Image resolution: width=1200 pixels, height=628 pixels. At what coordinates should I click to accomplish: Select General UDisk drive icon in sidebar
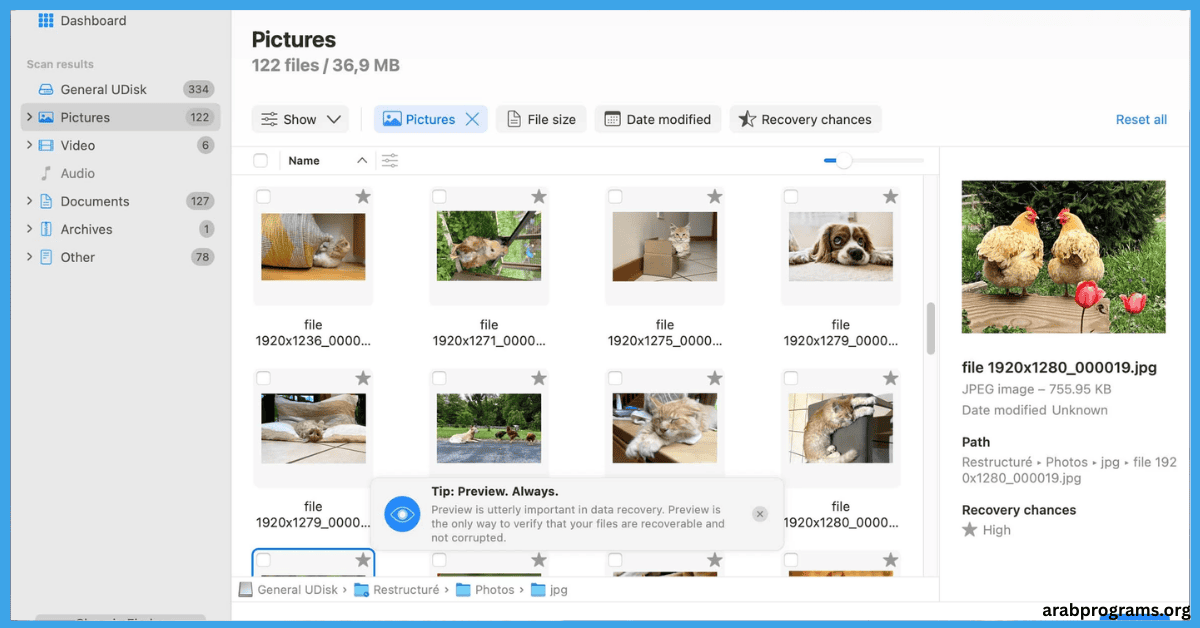45,89
